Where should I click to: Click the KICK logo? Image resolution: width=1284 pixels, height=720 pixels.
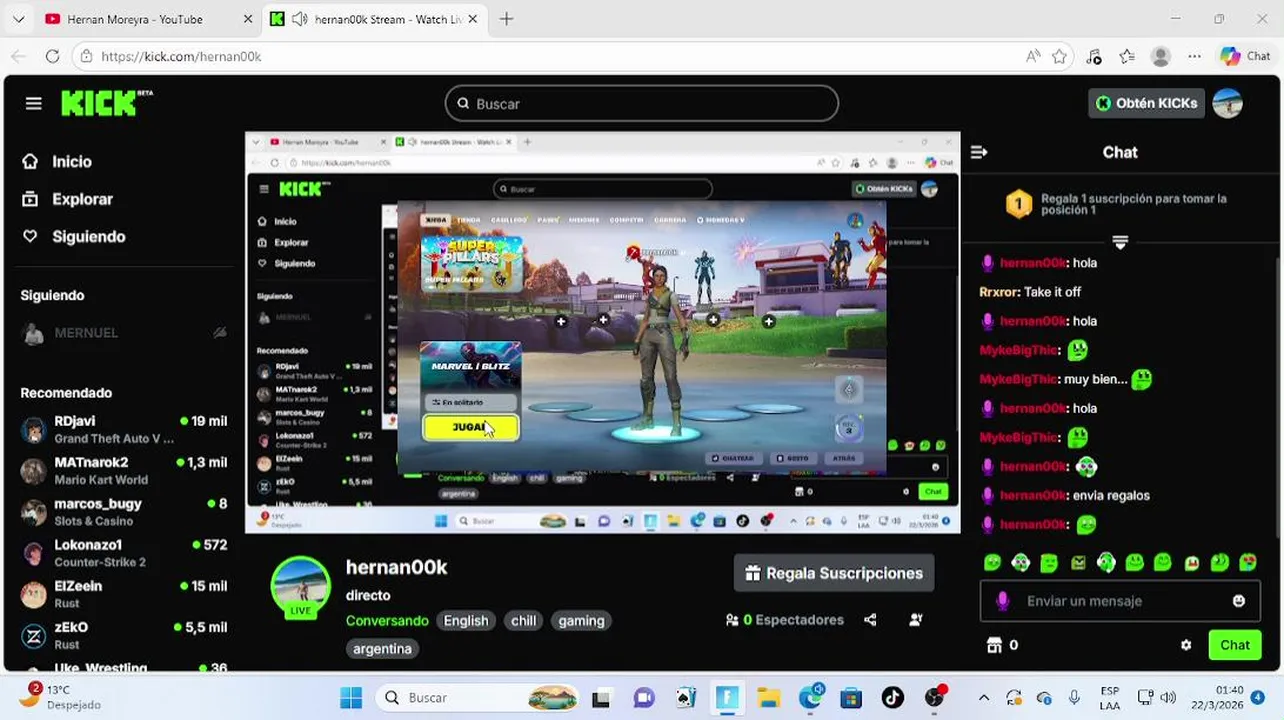click(x=106, y=103)
